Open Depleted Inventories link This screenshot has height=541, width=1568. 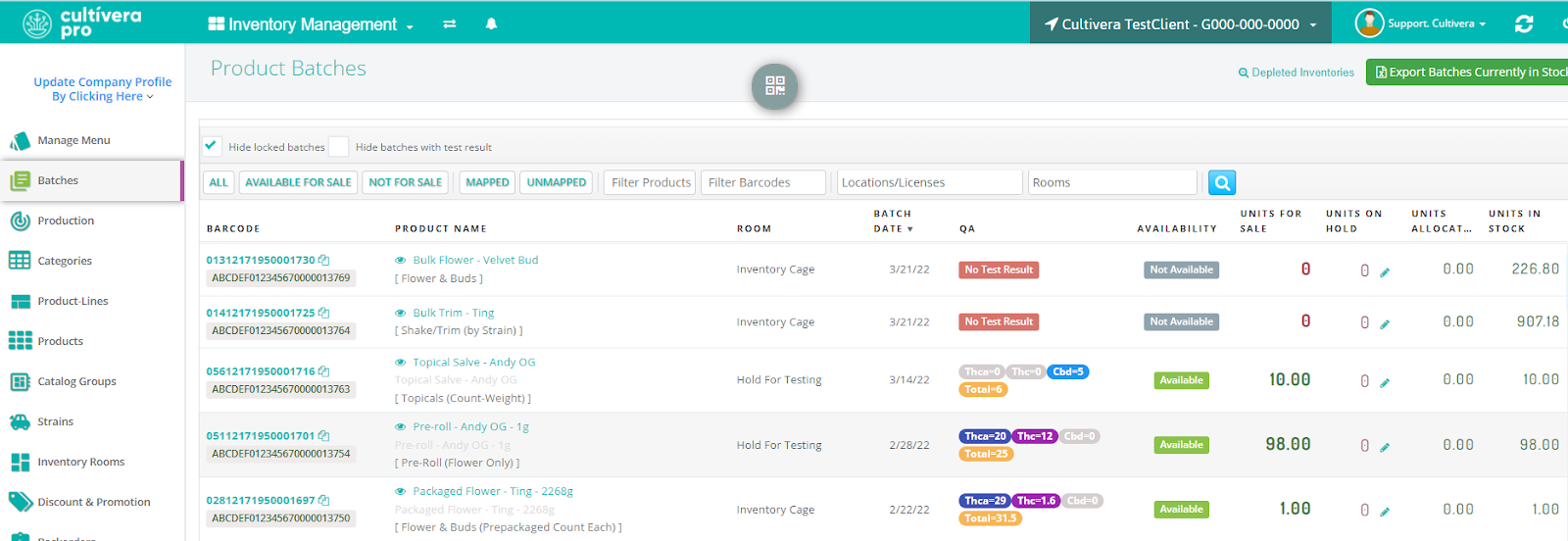(1296, 73)
